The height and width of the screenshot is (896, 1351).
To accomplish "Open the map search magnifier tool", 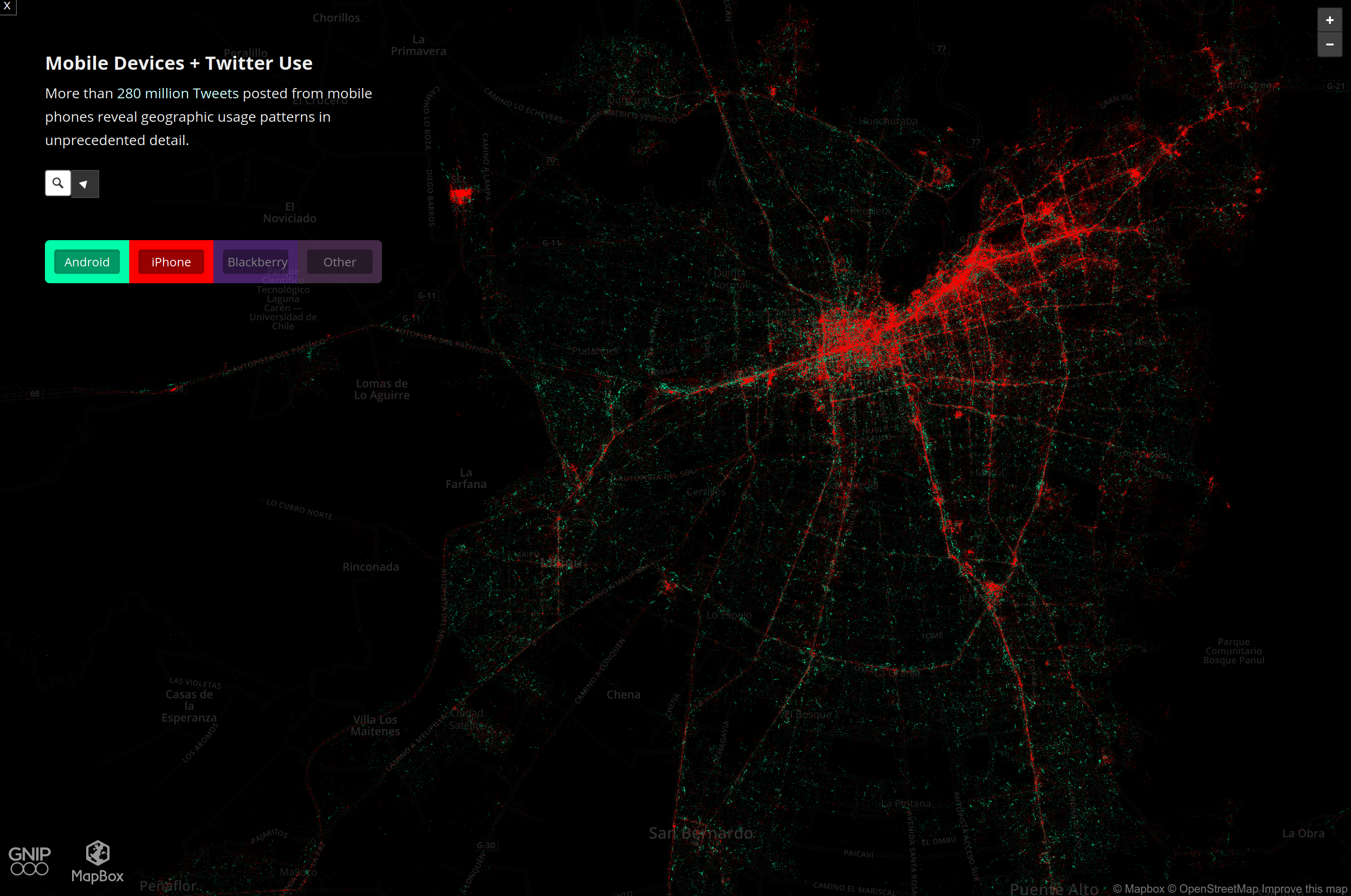I will click(58, 184).
